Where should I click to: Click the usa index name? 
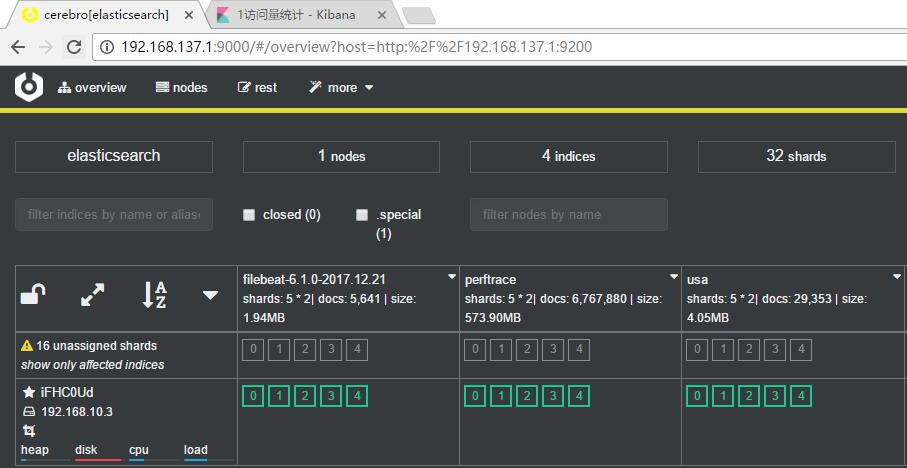coord(697,279)
